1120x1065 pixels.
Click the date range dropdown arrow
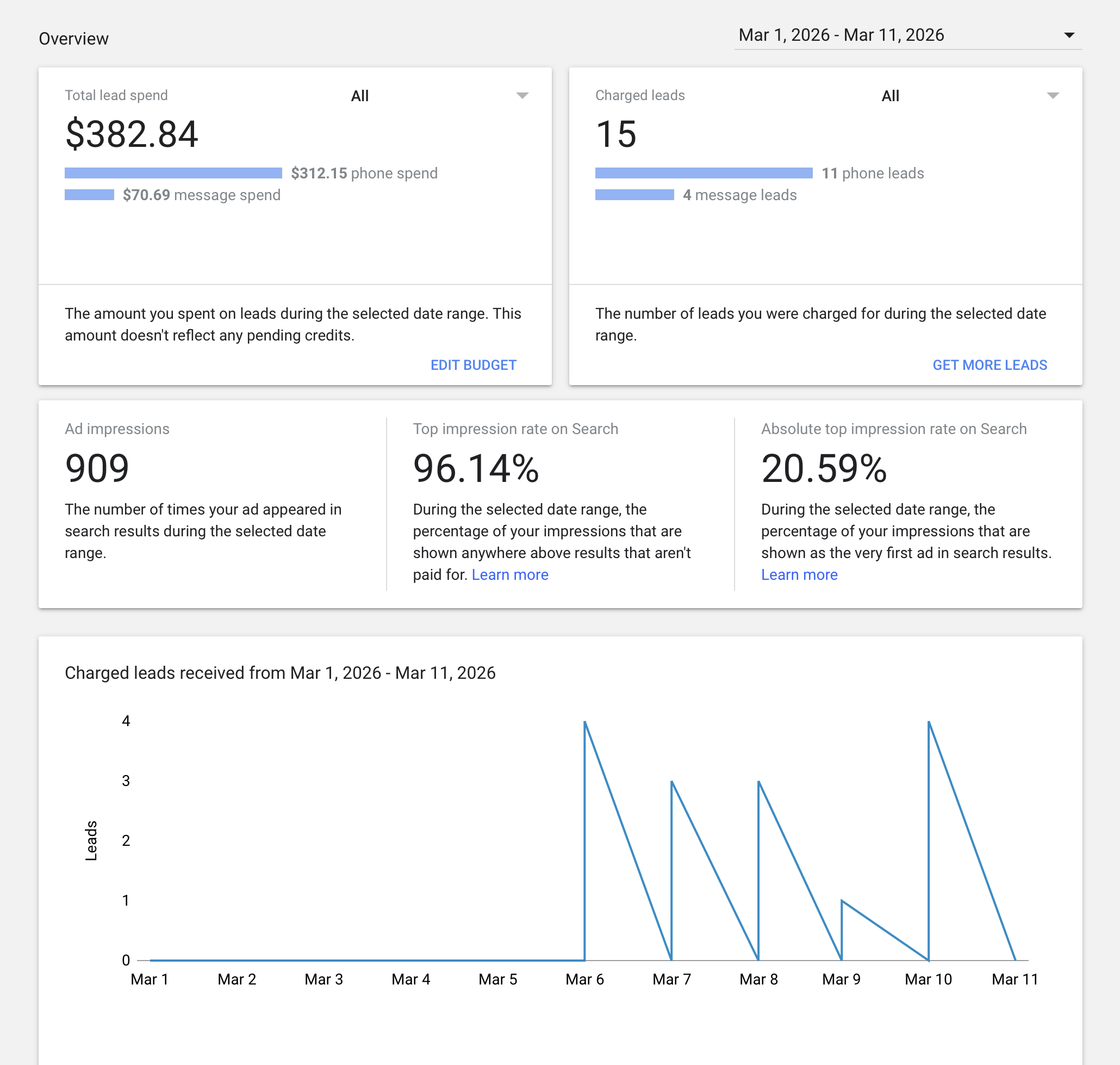(1069, 35)
